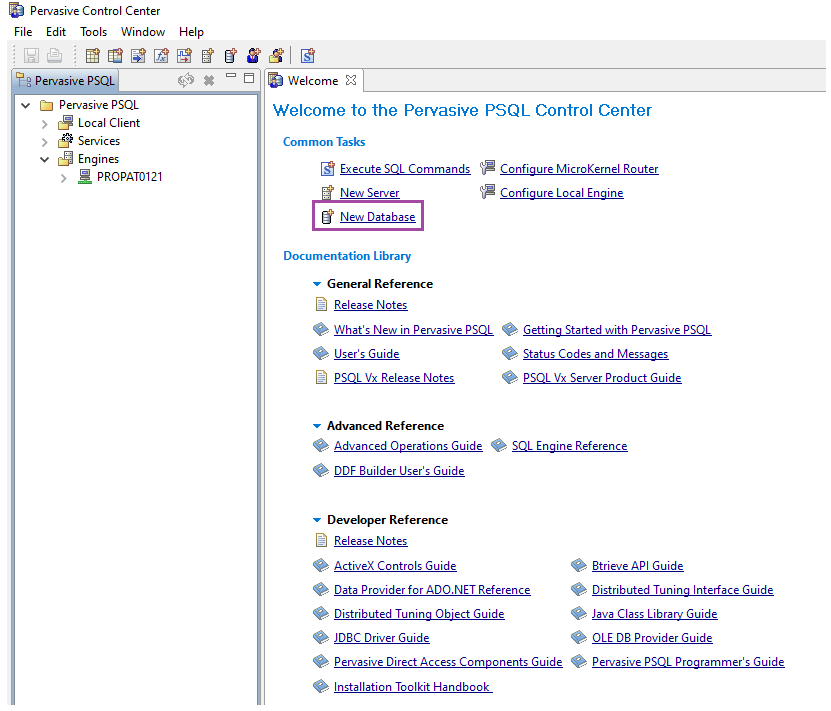Expand the Services node
The height and width of the screenshot is (711, 831).
click(x=45, y=142)
